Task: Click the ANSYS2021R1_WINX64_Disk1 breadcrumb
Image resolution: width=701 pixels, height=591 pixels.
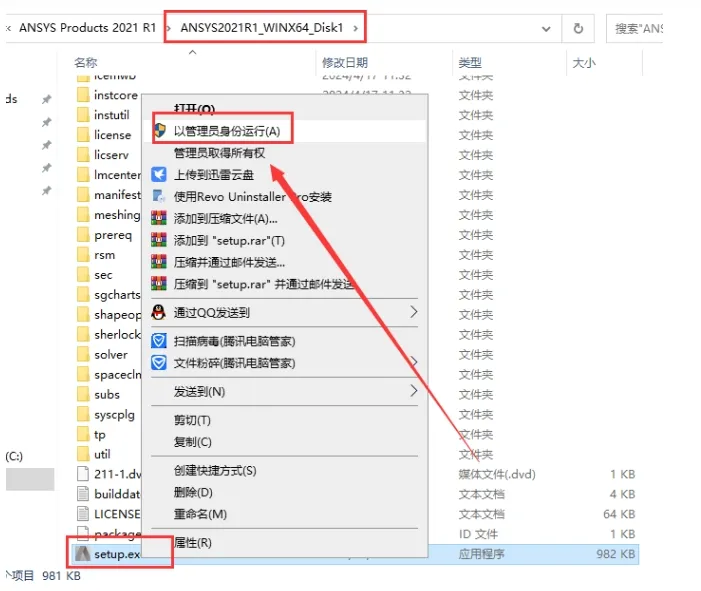Action: click(262, 28)
